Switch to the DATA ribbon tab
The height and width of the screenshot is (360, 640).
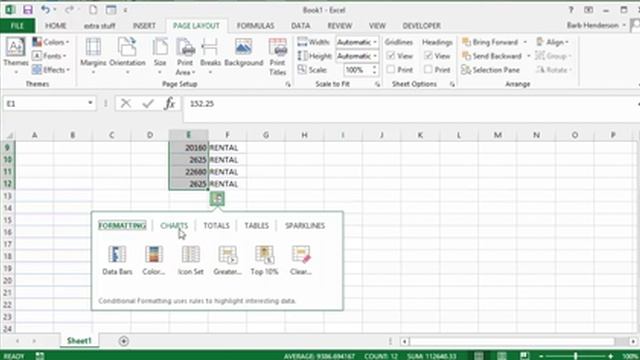(300, 26)
